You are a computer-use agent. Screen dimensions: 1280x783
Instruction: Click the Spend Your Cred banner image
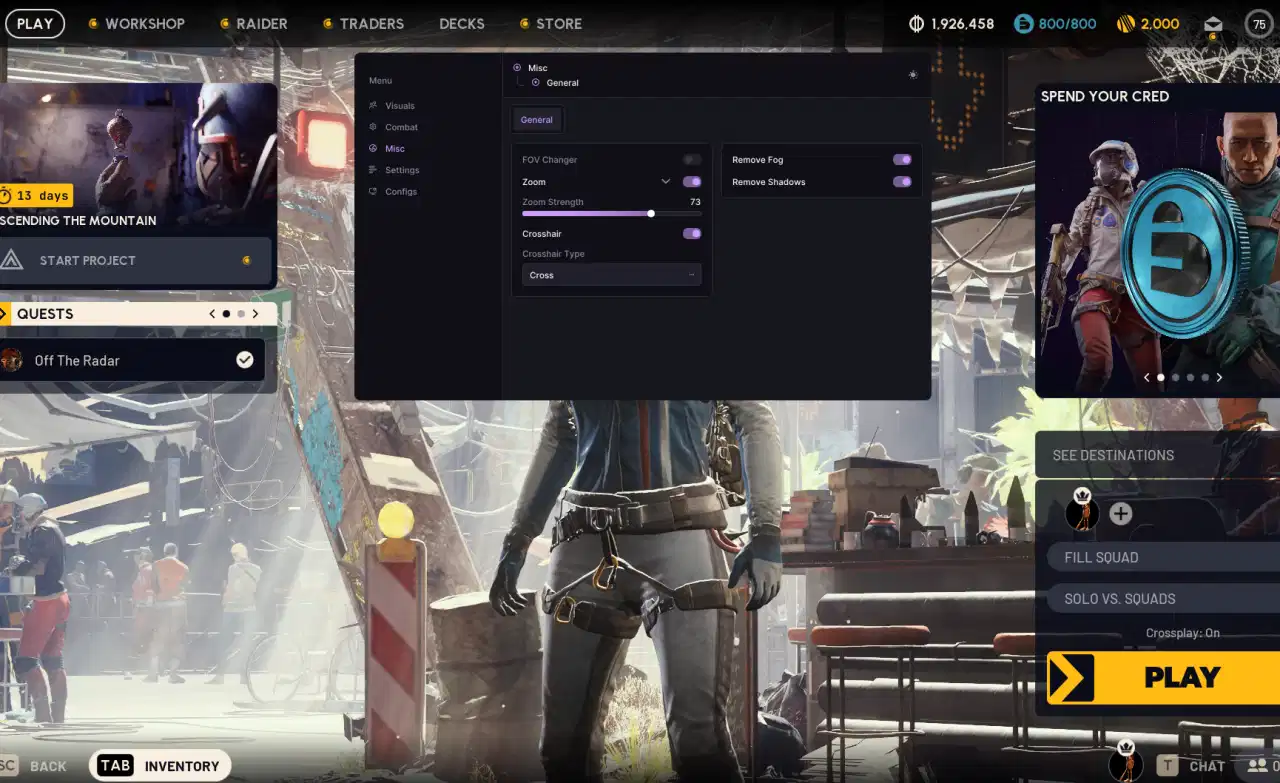(1158, 240)
